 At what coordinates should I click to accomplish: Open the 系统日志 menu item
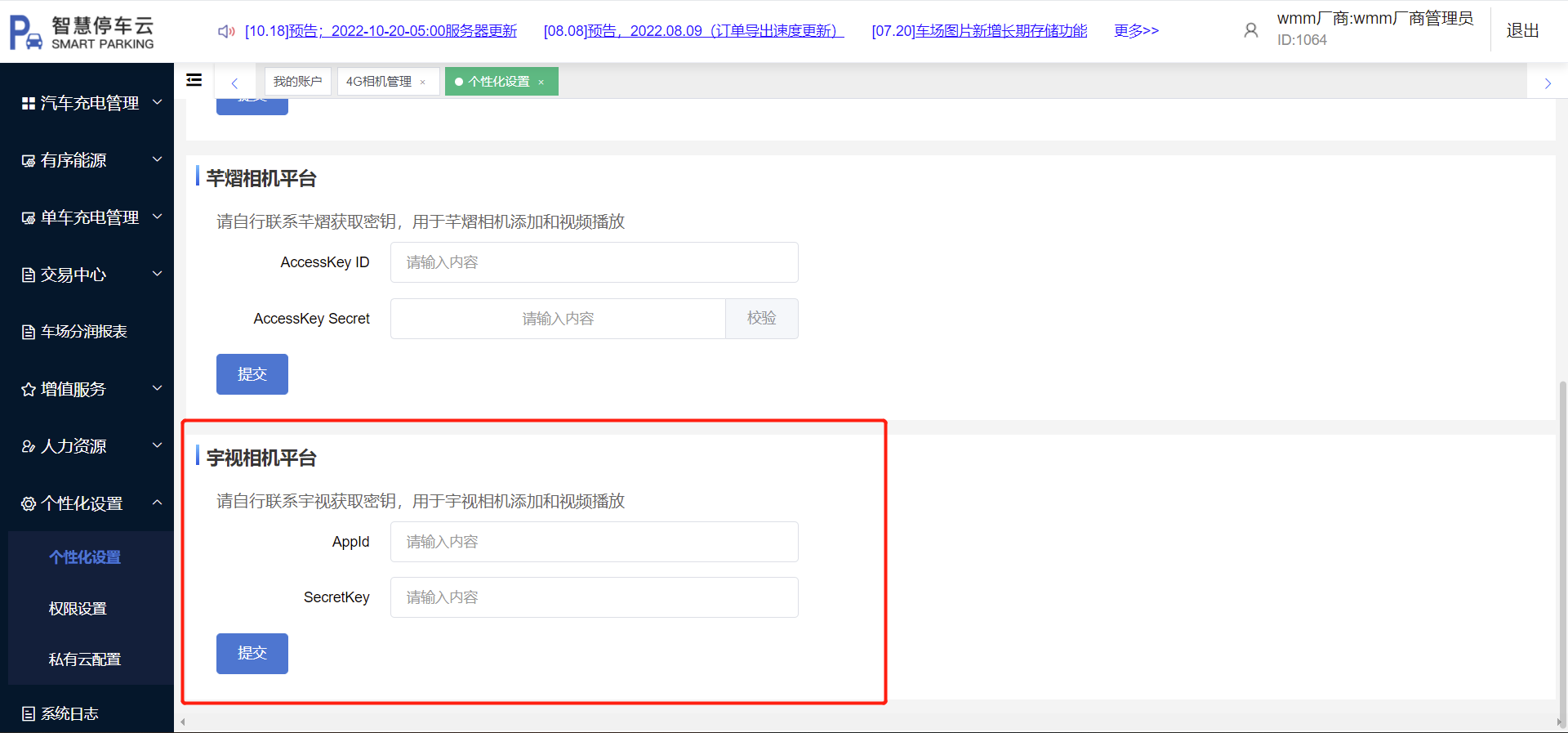click(x=70, y=714)
